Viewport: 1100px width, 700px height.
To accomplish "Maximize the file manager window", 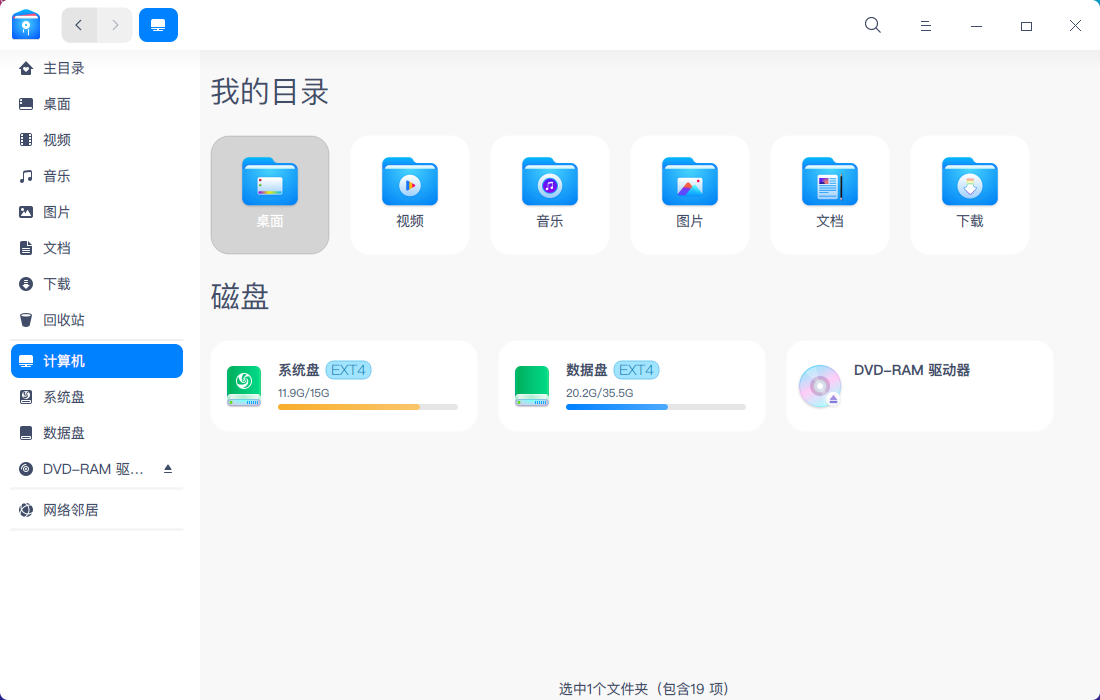I will pyautogui.click(x=1026, y=26).
